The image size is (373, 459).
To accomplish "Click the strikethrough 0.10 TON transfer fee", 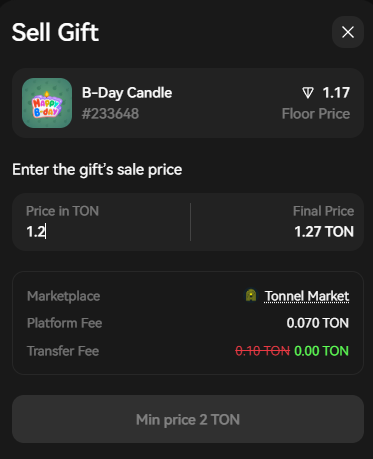I will [x=263, y=351].
